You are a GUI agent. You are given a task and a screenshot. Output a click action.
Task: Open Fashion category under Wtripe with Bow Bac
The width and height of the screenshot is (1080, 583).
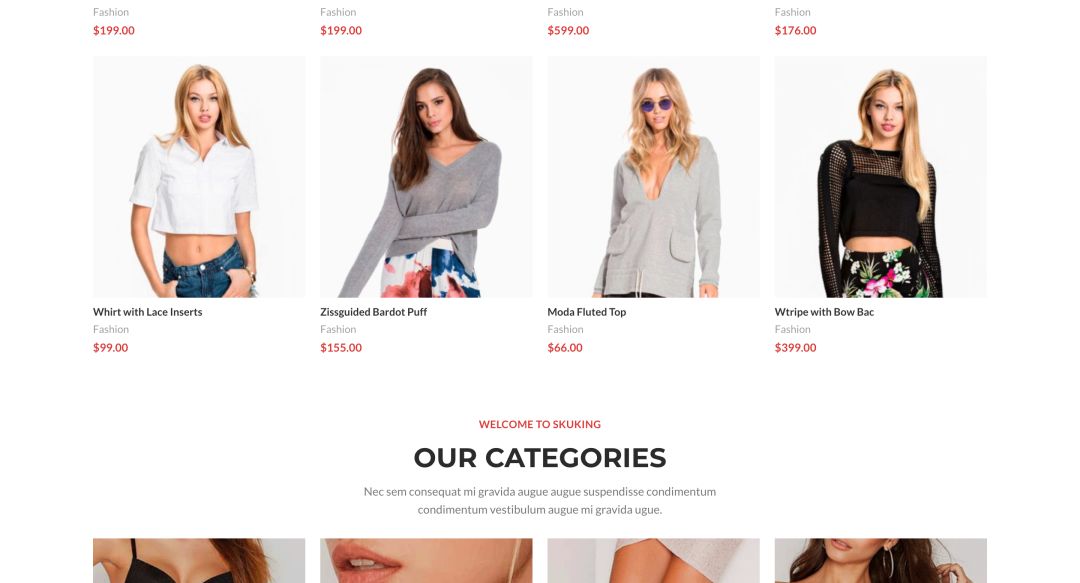tap(793, 329)
